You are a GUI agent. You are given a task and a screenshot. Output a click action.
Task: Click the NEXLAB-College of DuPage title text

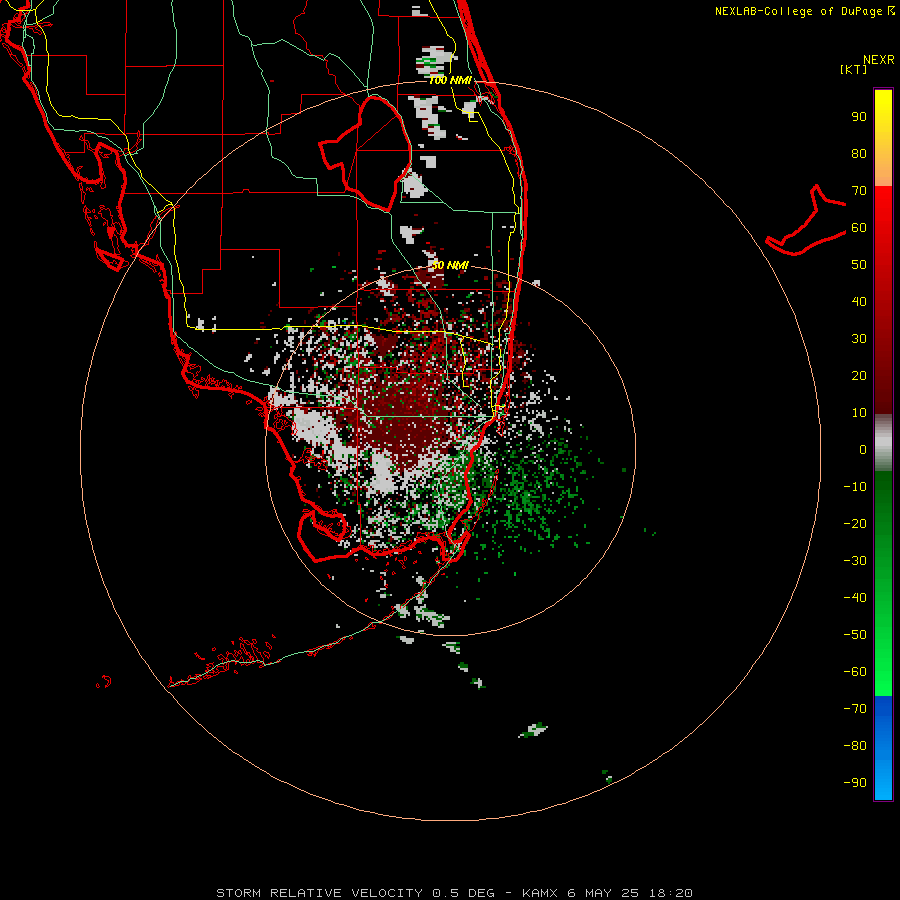[798, 11]
